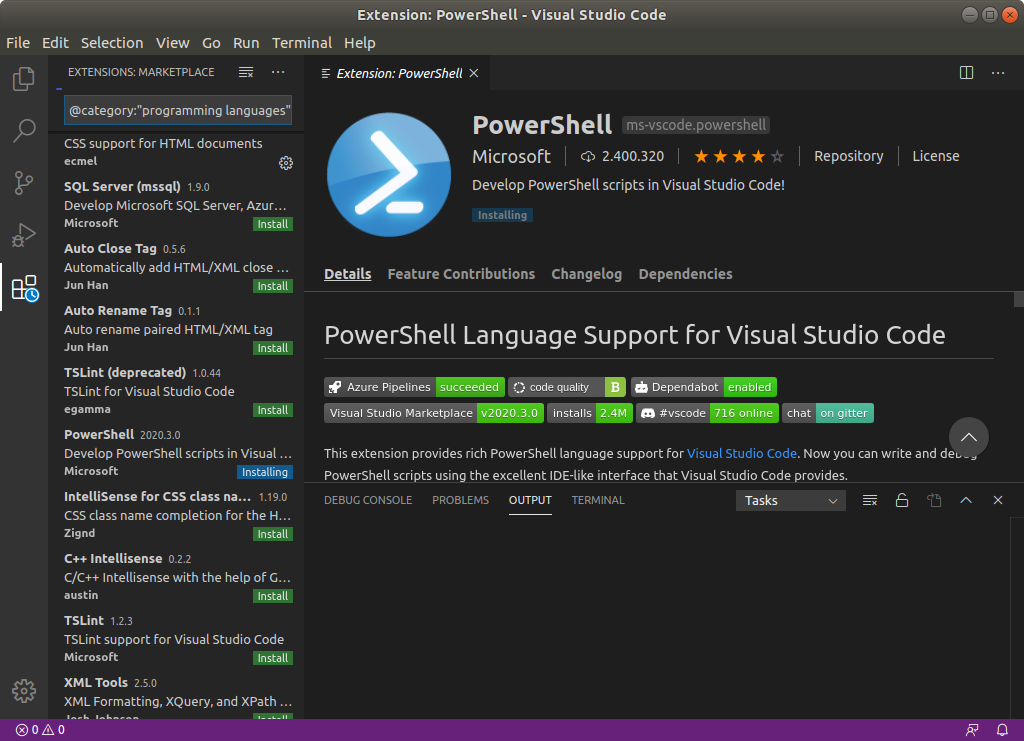Open the Selection menu
The image size is (1024, 741).
pyautogui.click(x=112, y=43)
